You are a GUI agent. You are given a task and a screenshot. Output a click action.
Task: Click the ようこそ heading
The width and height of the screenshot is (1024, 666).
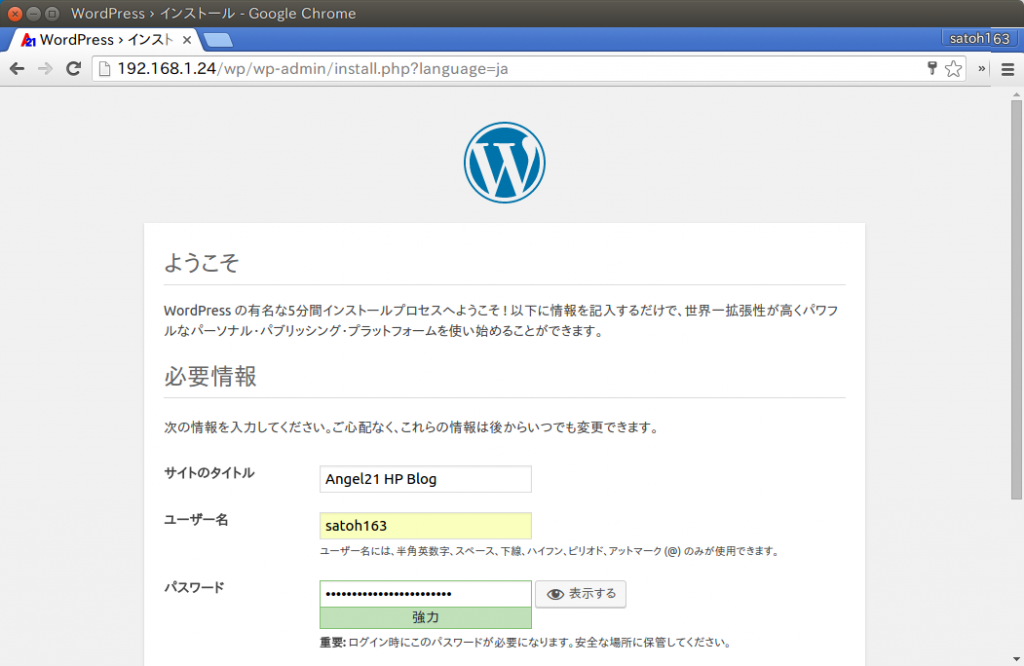201,262
